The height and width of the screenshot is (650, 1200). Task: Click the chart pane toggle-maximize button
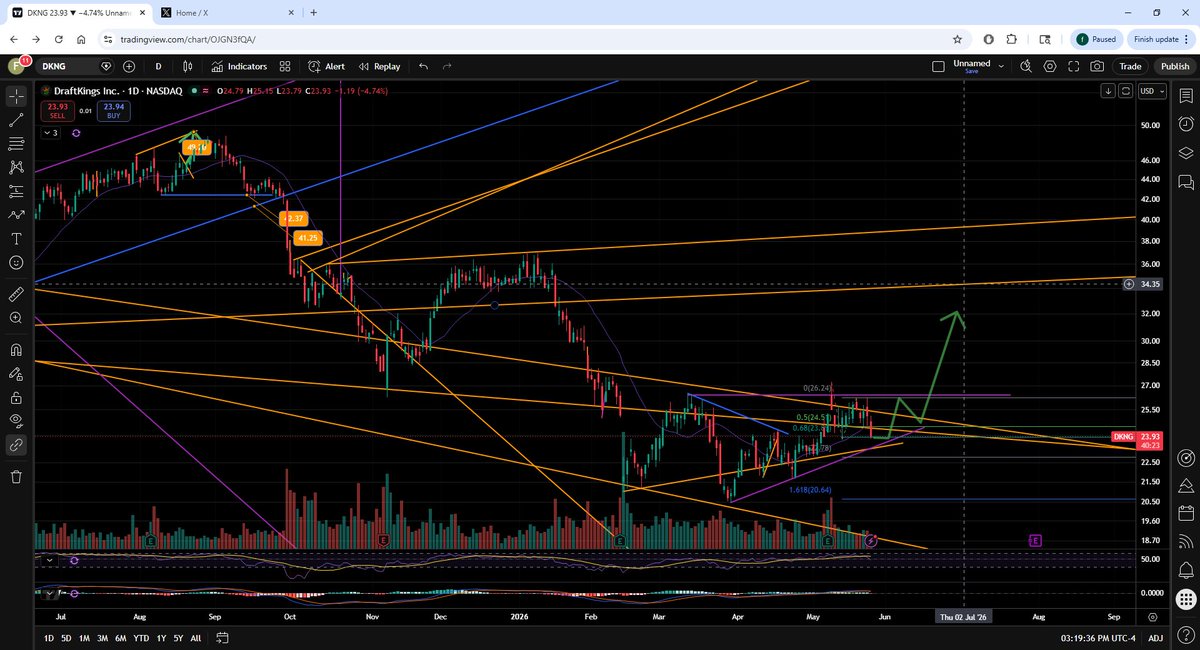1126,91
